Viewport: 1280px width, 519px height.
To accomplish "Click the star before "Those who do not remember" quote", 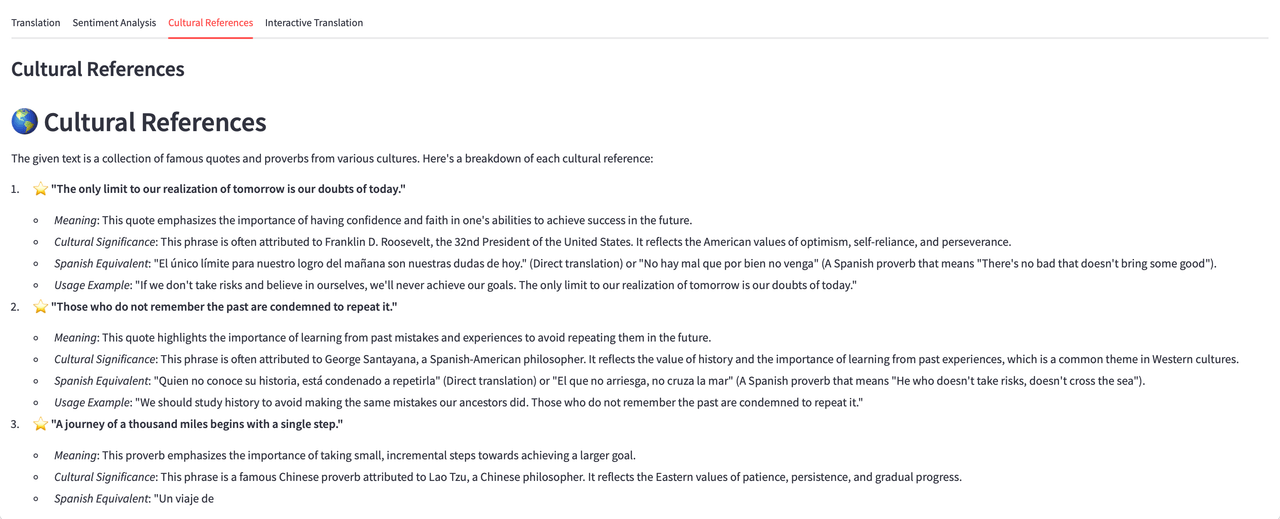I will pyautogui.click(x=40, y=307).
